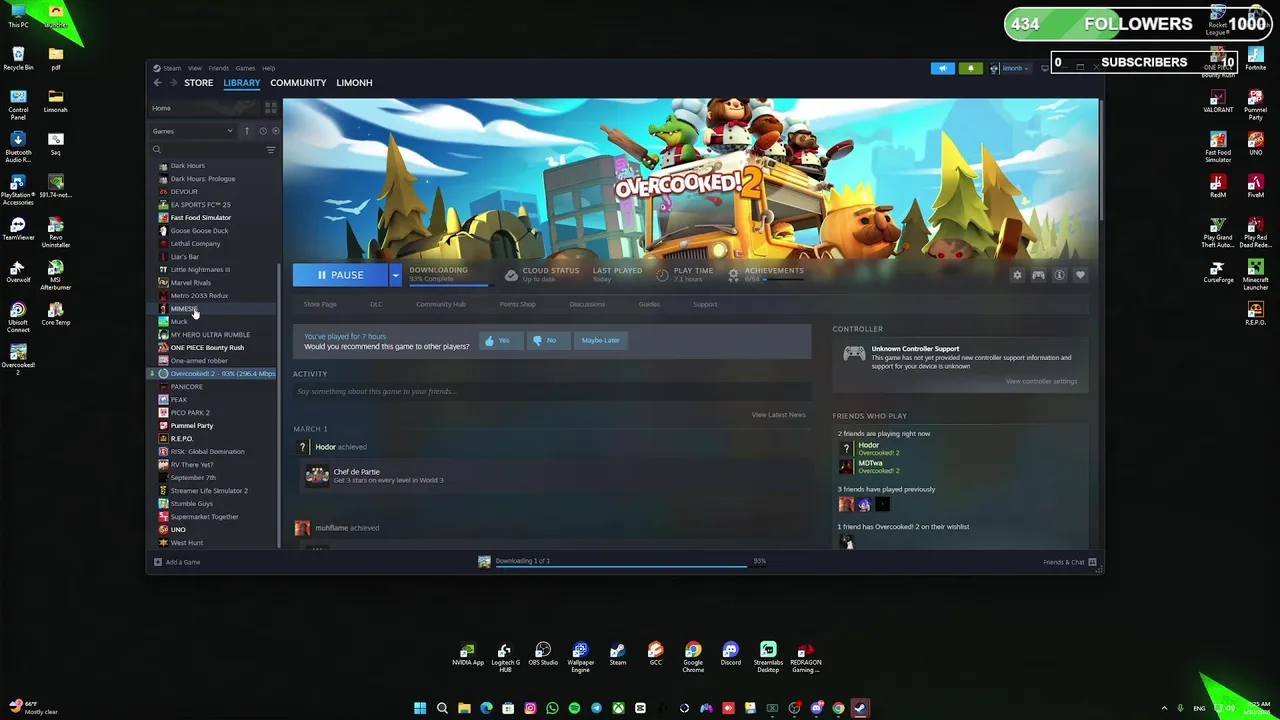This screenshot has width=1280, height=720.
Task: Select Pummel Party in library list
Action: (191, 426)
